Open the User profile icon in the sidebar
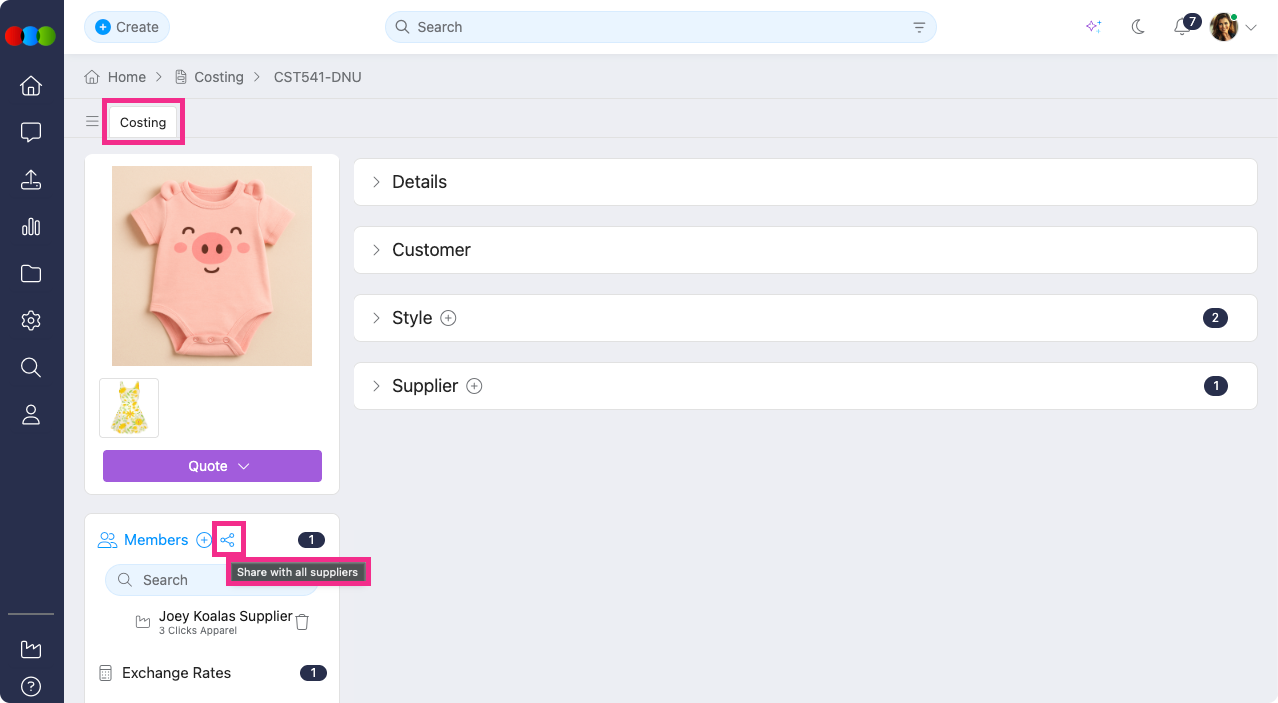This screenshot has width=1278, height=703. point(31,415)
